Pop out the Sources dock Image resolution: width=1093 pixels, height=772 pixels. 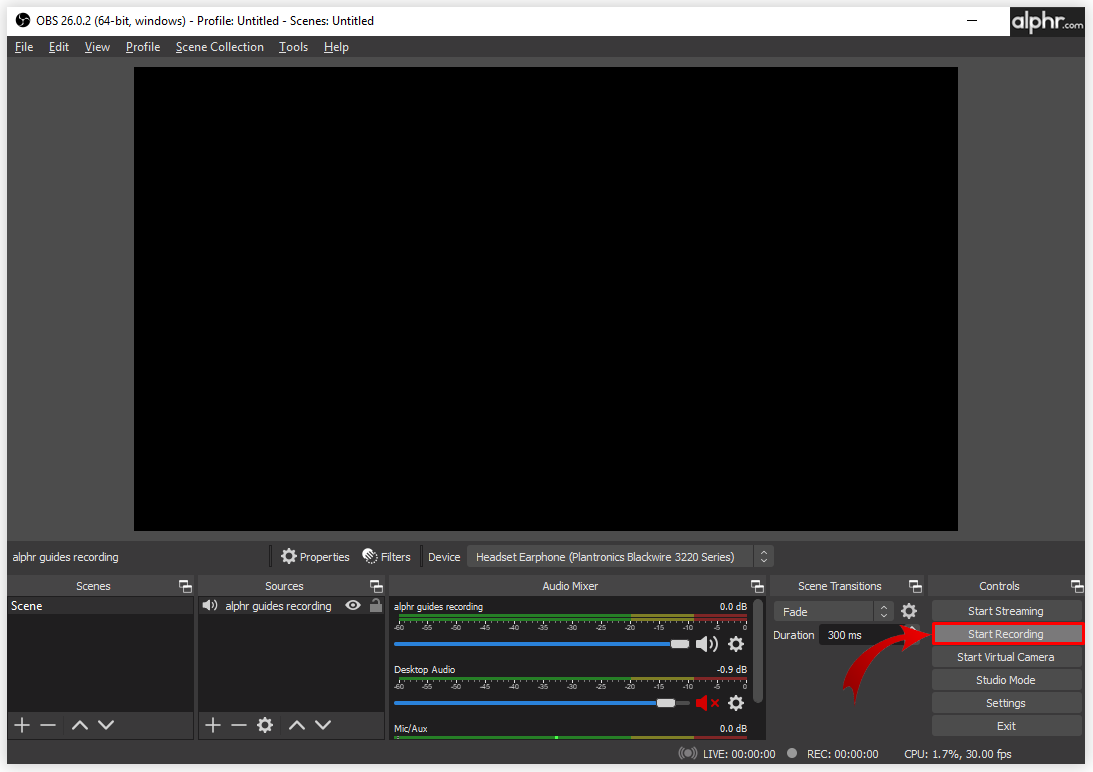[x=376, y=586]
